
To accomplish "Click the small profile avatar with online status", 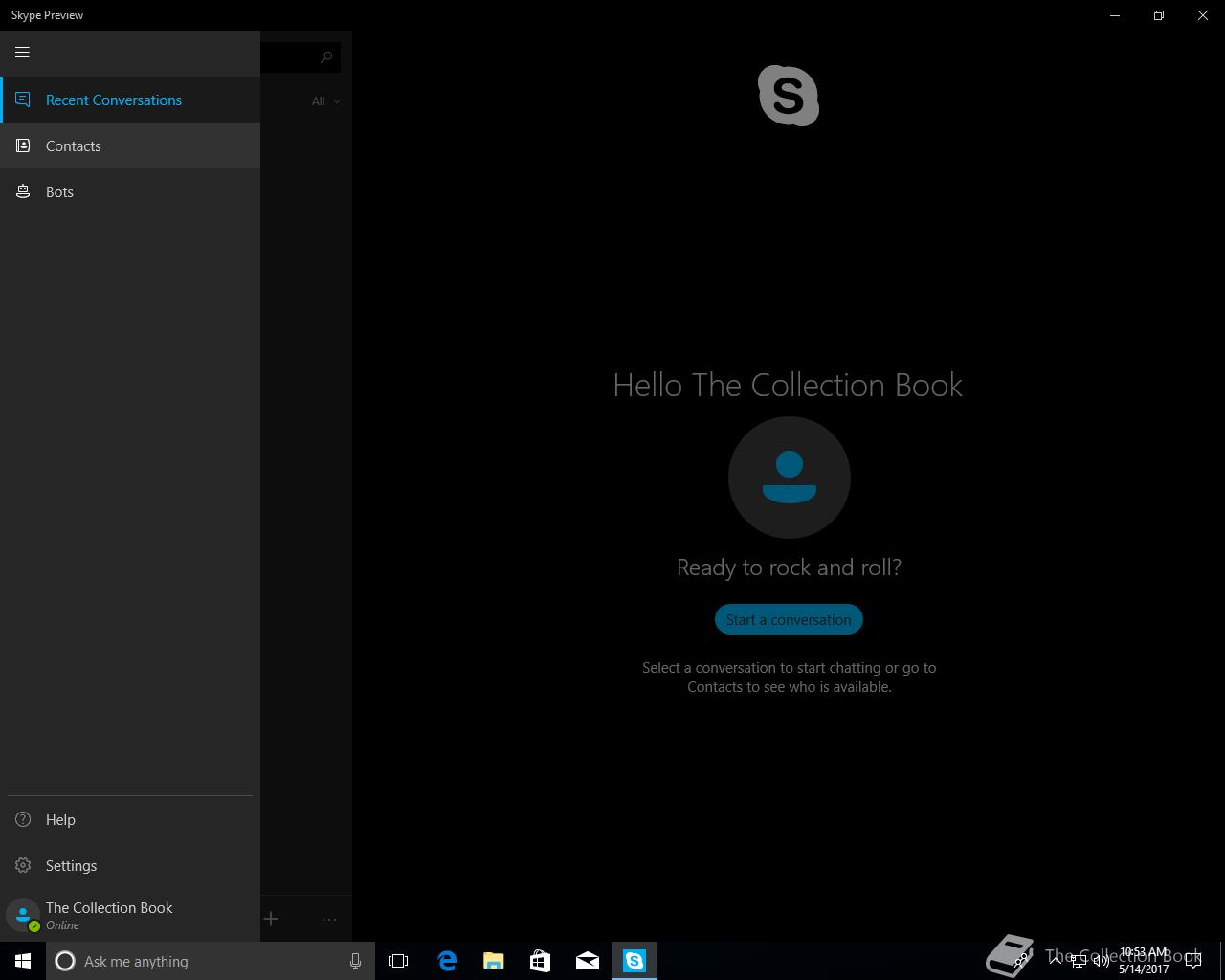I will 23,915.
